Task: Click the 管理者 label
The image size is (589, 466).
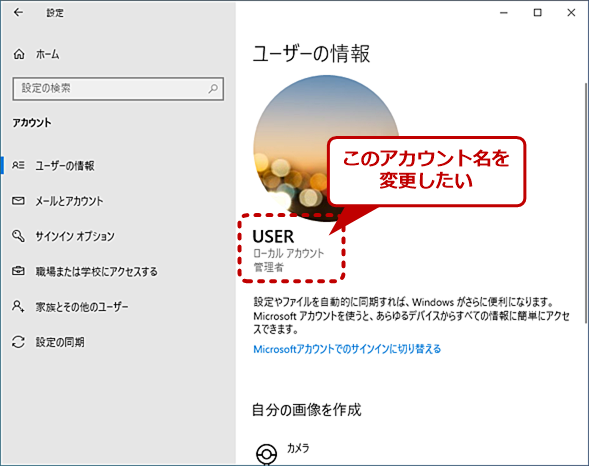Action: point(269,267)
